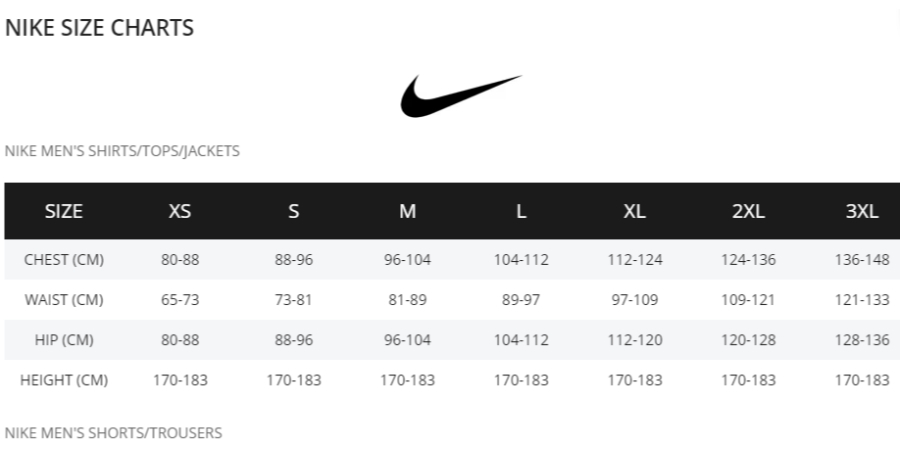Select the XS size column header
Image resolution: width=900 pixels, height=450 pixels.
(180, 211)
